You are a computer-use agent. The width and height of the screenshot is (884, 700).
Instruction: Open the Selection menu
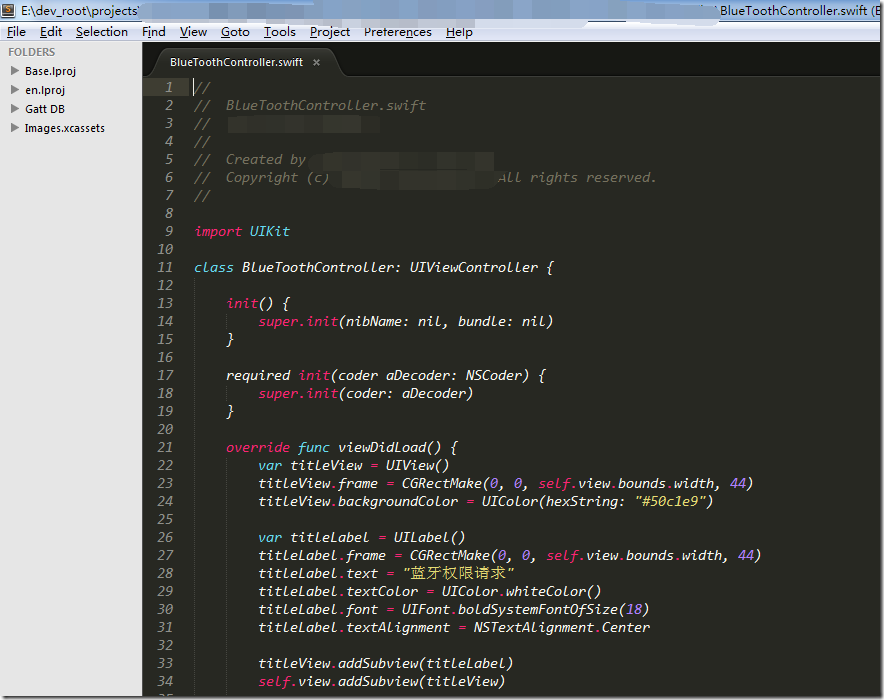coord(102,32)
